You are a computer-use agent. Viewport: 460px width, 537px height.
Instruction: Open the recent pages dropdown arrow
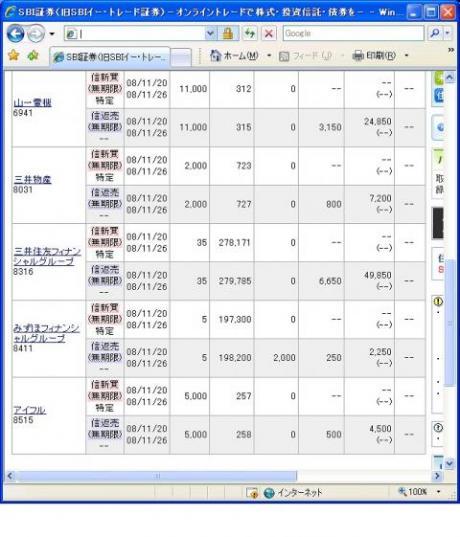click(52, 34)
